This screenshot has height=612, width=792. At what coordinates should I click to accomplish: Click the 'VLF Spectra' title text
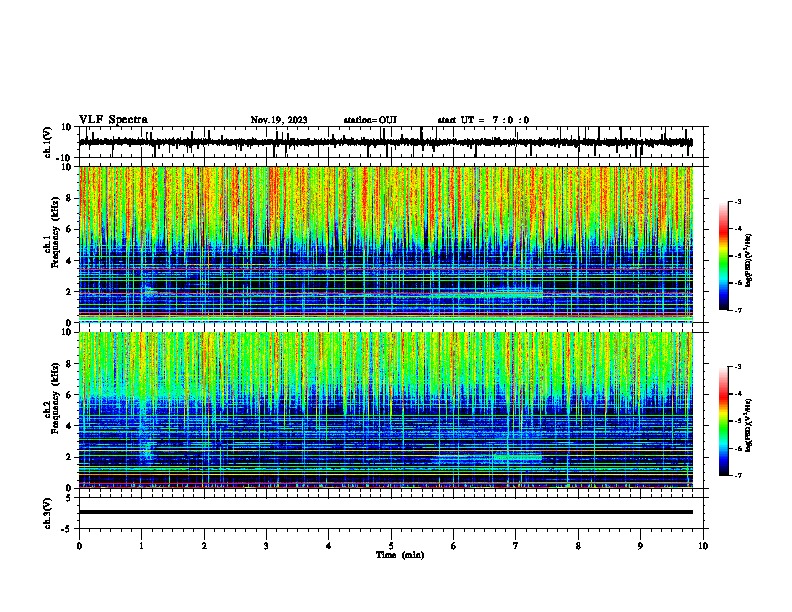(113, 120)
